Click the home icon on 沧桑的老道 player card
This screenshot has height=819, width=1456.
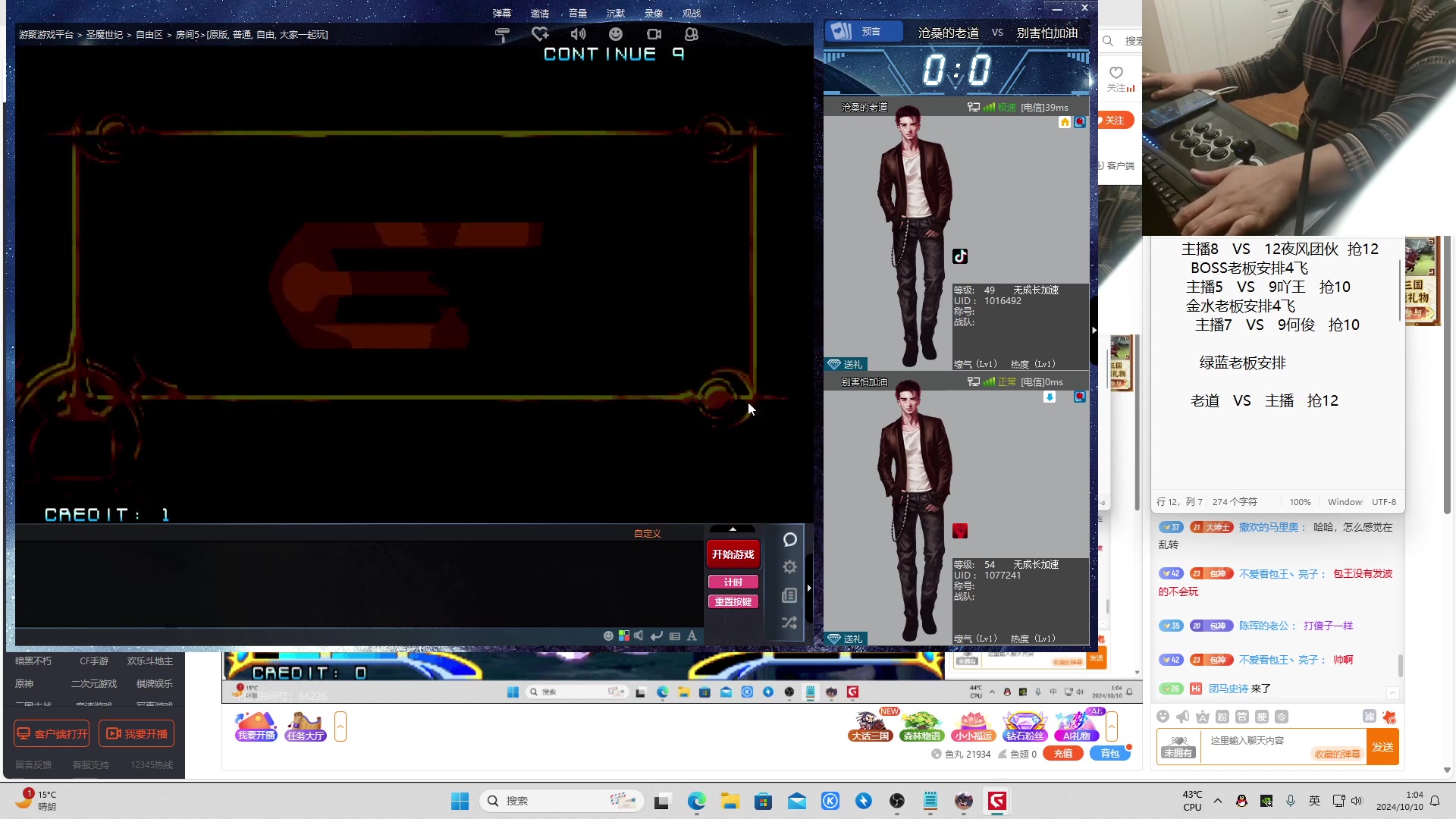1065,122
